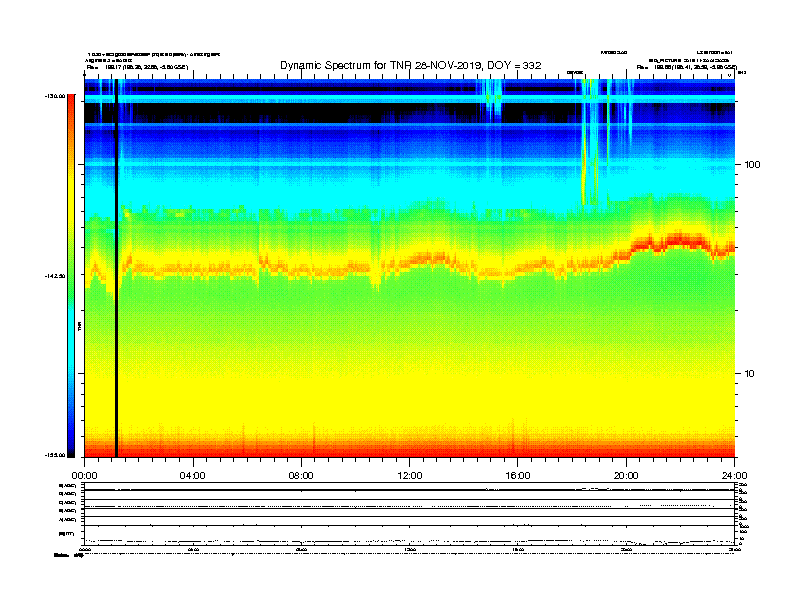Viewport: 792px width, 612px height.
Task: Click the "-142.50" color scale label
Action: (55, 276)
